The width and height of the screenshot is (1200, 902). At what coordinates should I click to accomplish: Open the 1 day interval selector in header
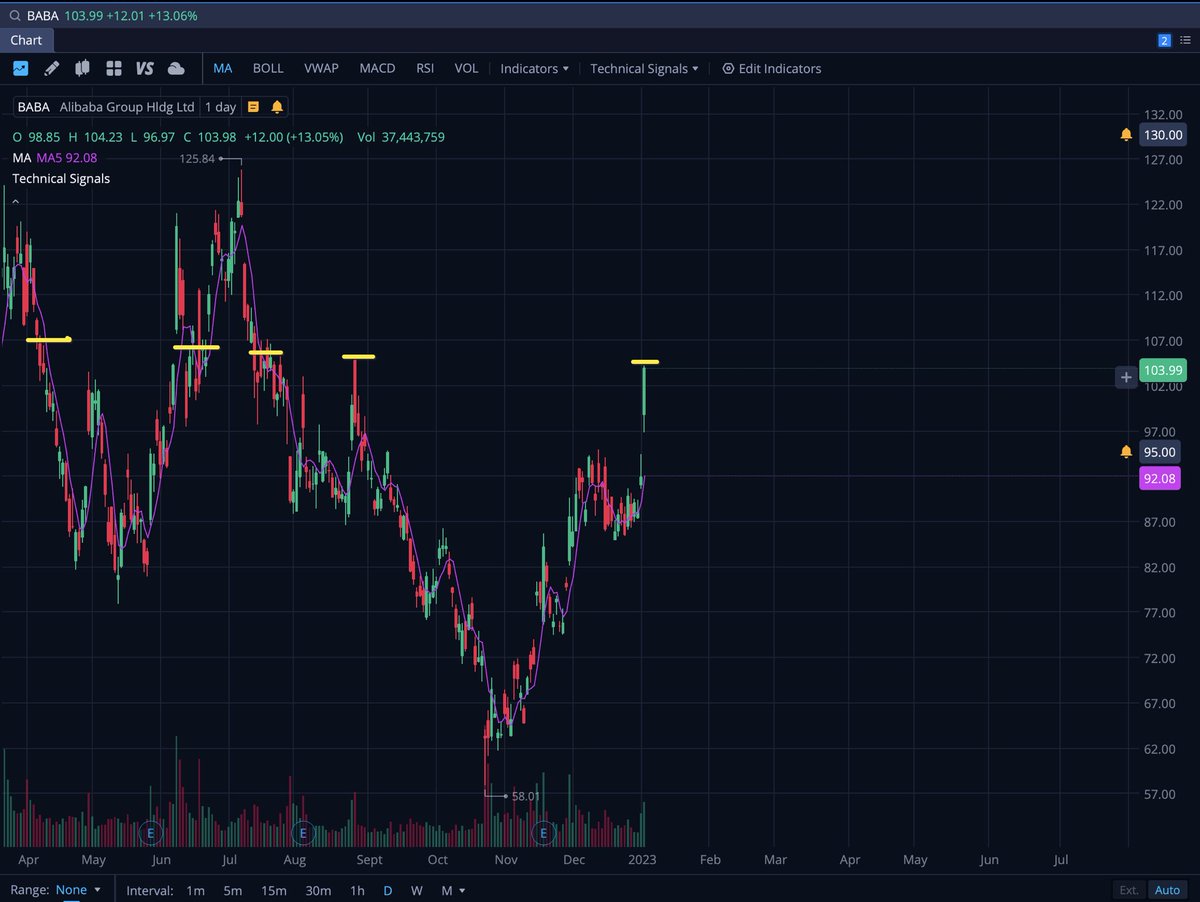[x=221, y=106]
